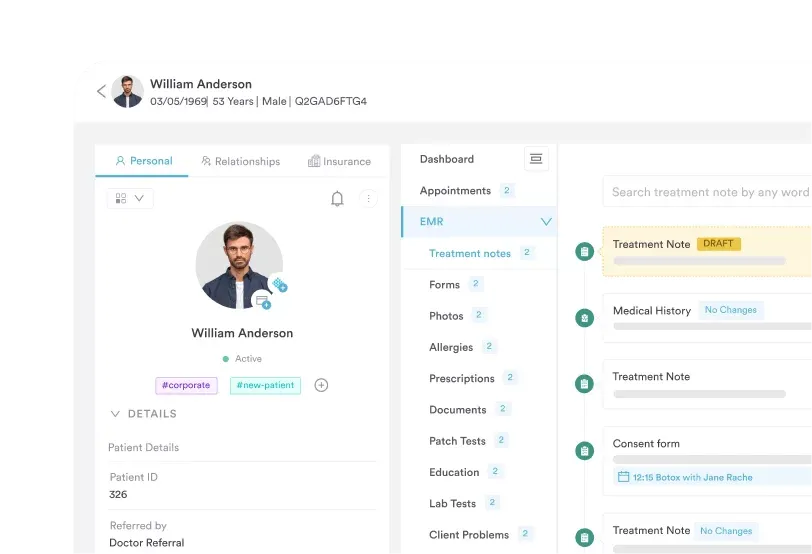Image resolution: width=812 pixels, height=554 pixels.
Task: Select Prescriptions under EMR
Action: pos(461,378)
